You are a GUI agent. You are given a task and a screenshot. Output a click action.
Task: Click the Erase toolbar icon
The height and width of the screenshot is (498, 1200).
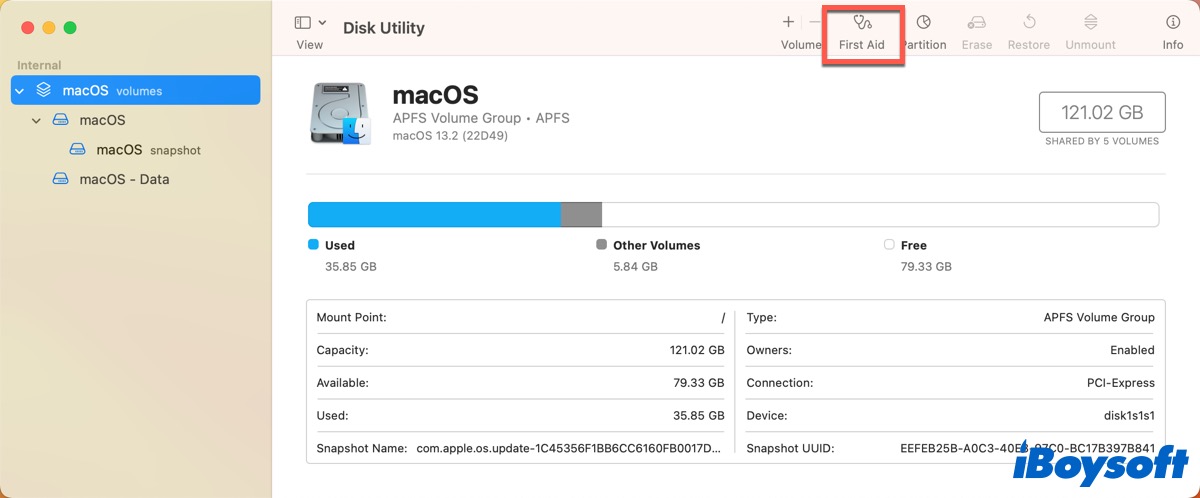977,23
